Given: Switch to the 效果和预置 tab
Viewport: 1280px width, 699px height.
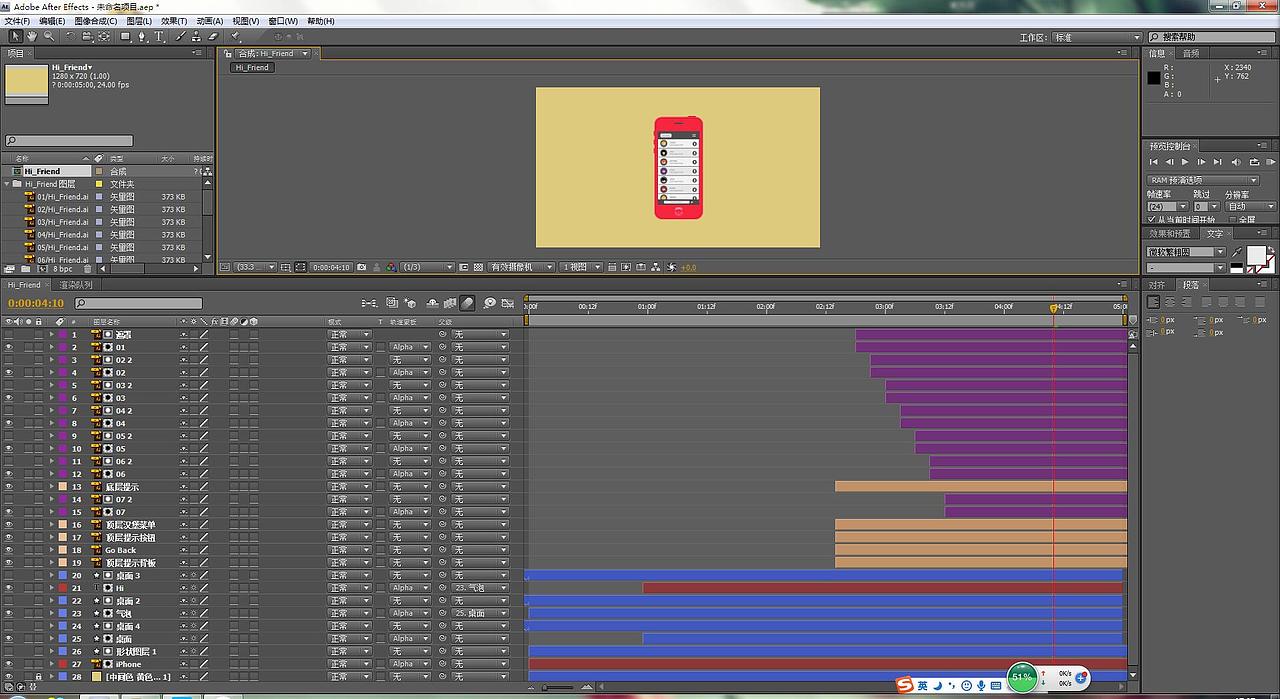Looking at the screenshot, I should click(x=1171, y=234).
